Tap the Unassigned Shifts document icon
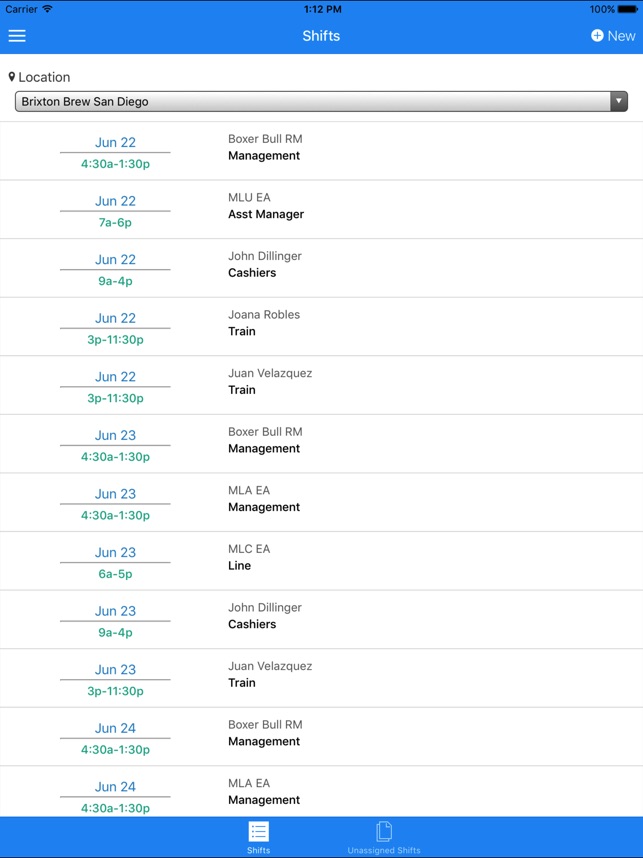The width and height of the screenshot is (643, 858). pos(383,831)
